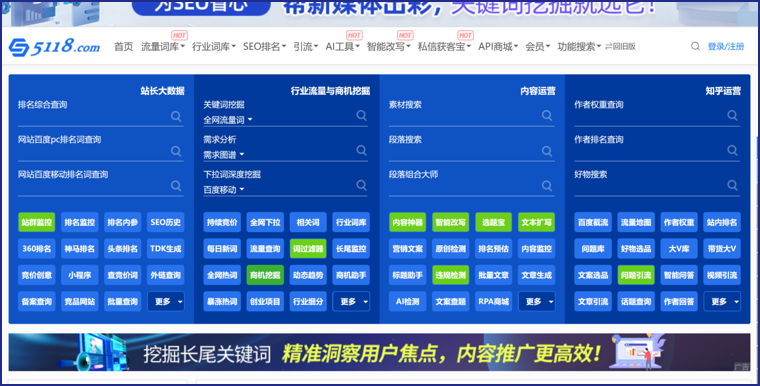Expand 更多 in 站长大数据 panel
The image size is (760, 386).
coord(166,302)
